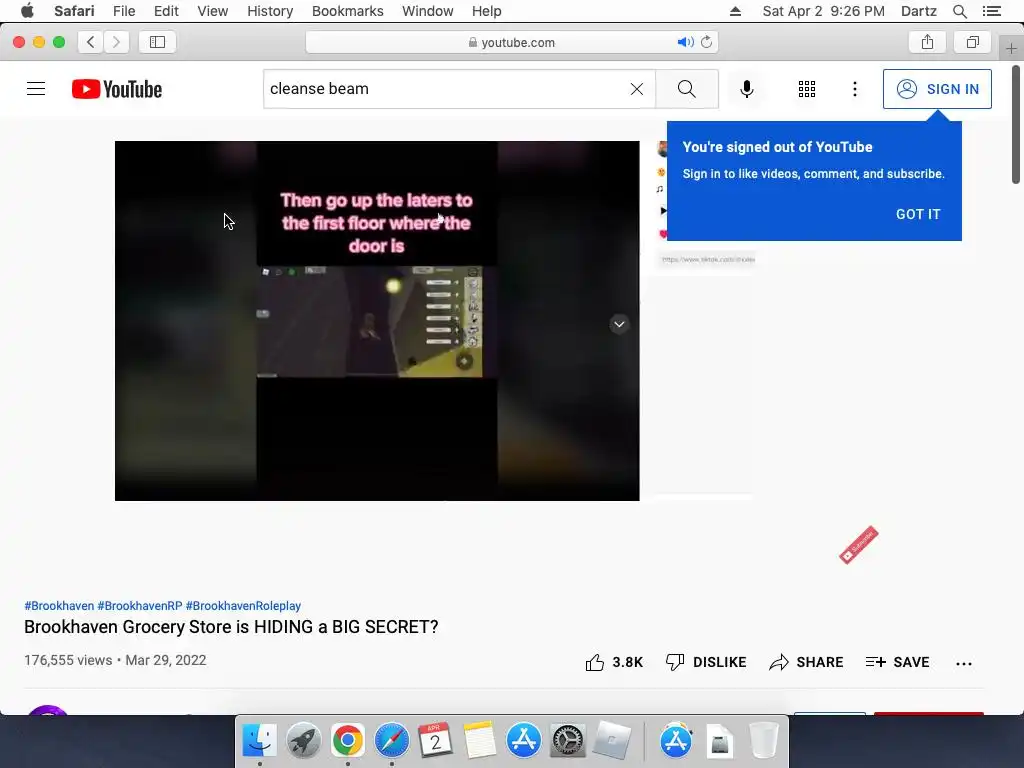
Task: Click the SIGN IN button
Action: click(937, 89)
